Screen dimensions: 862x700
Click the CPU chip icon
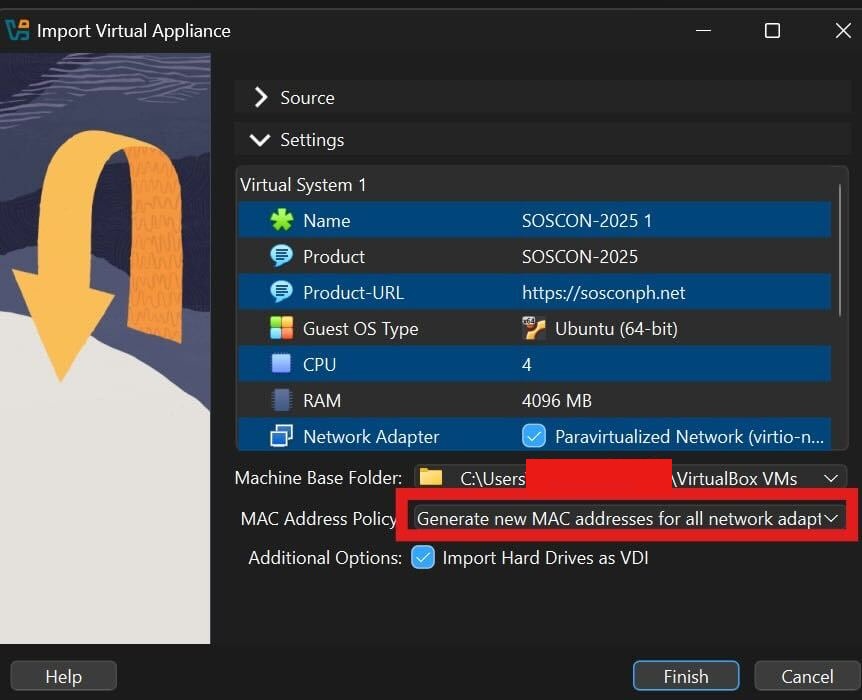point(282,365)
